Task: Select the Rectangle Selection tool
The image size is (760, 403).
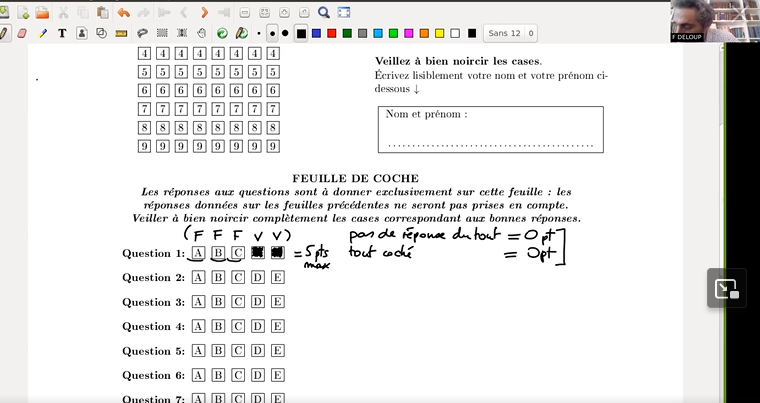Action: coord(162,33)
